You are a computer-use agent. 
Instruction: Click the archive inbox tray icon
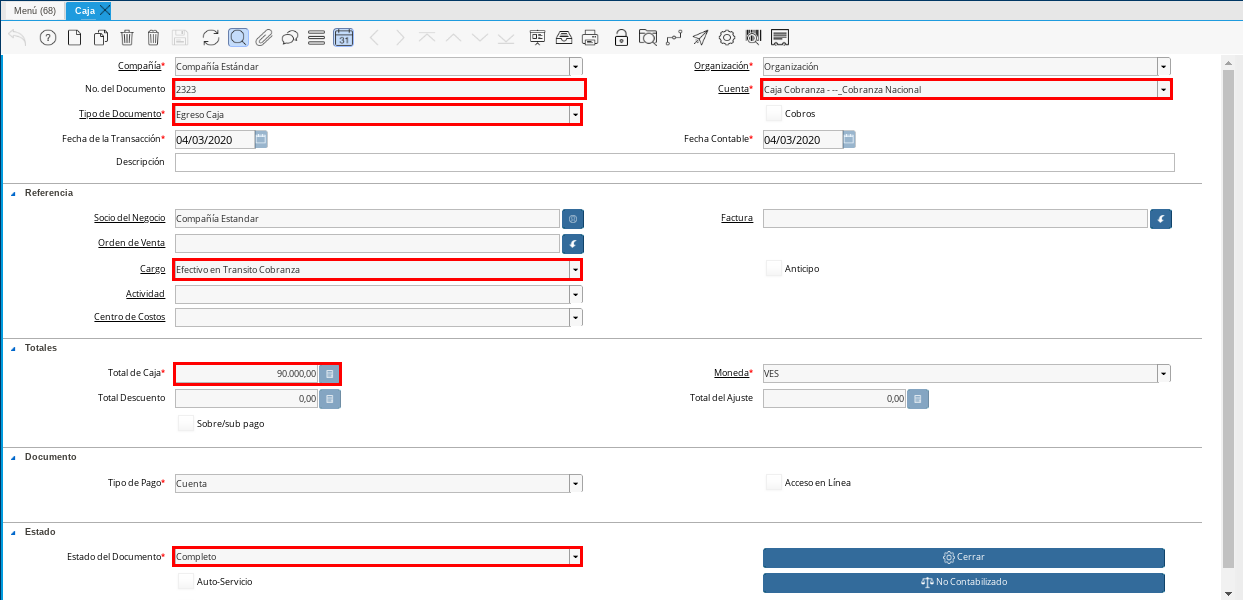coord(564,38)
